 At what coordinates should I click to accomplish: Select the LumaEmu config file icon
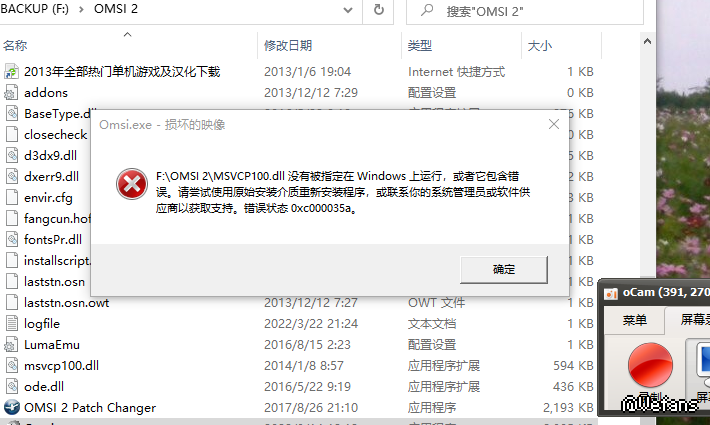pyautogui.click(x=11, y=344)
